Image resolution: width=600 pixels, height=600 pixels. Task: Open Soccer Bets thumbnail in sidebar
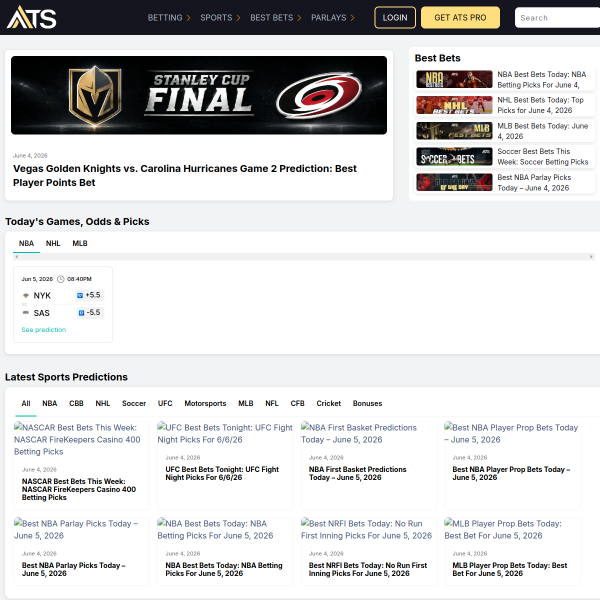point(454,157)
